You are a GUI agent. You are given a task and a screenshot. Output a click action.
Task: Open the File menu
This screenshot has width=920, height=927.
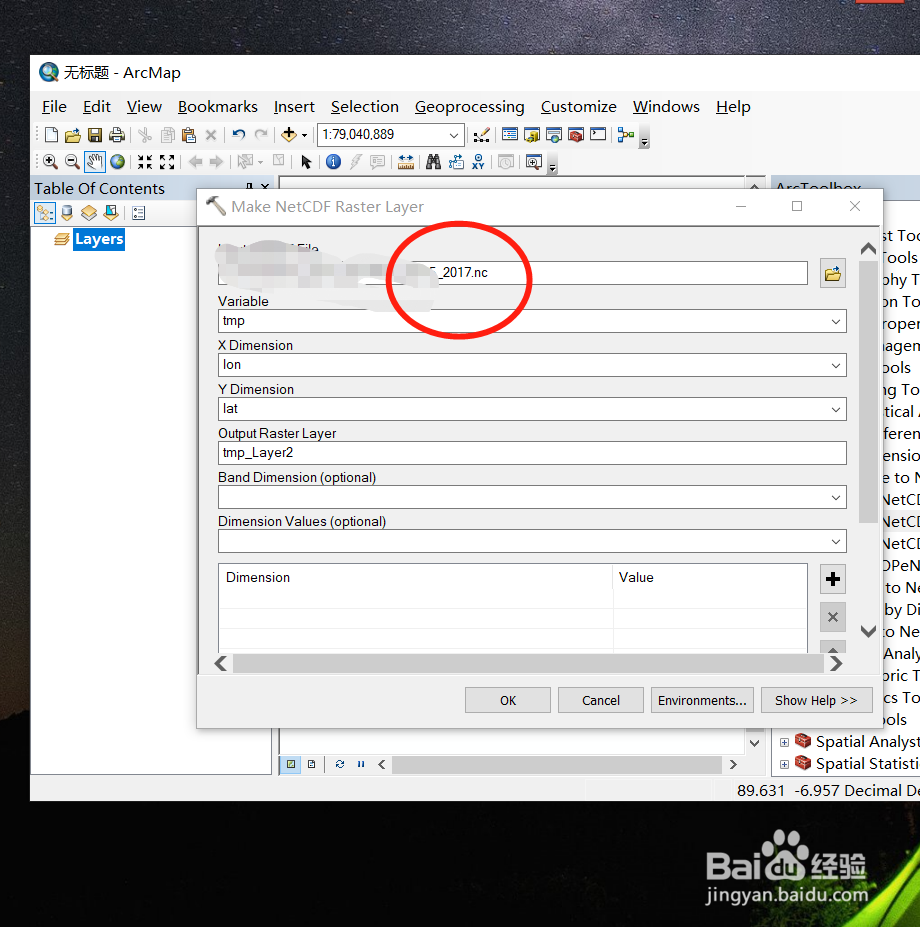(54, 107)
